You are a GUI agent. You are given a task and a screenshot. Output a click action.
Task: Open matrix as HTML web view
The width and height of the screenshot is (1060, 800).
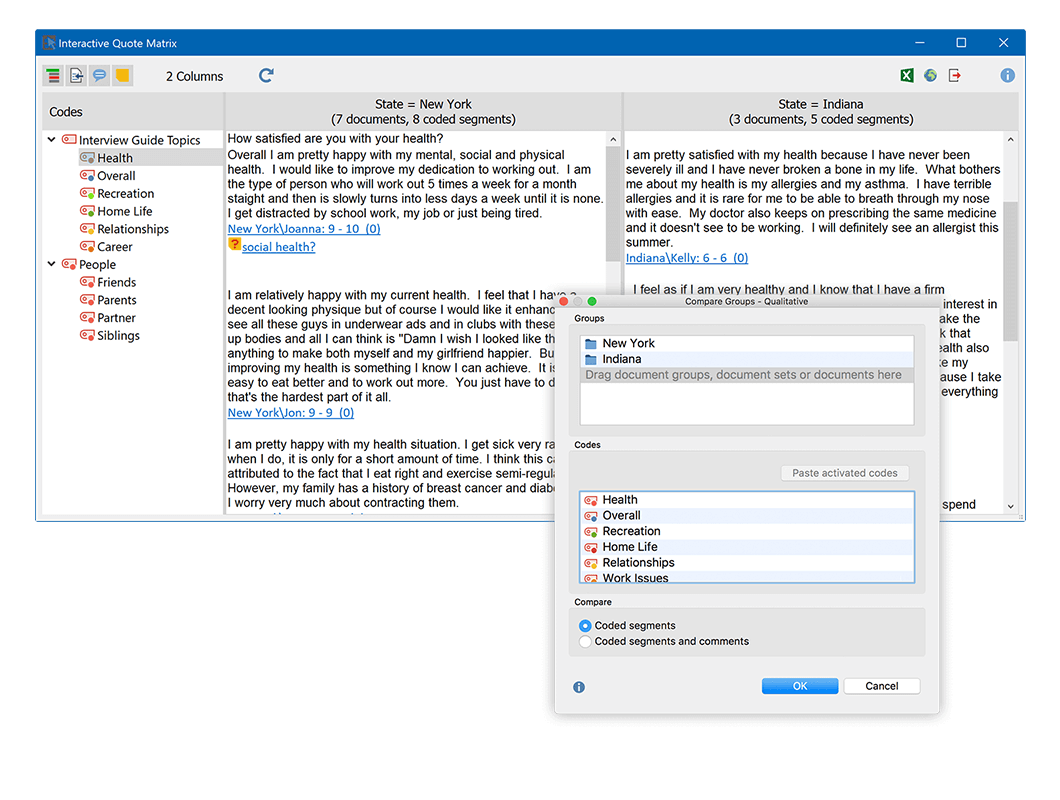click(x=930, y=76)
